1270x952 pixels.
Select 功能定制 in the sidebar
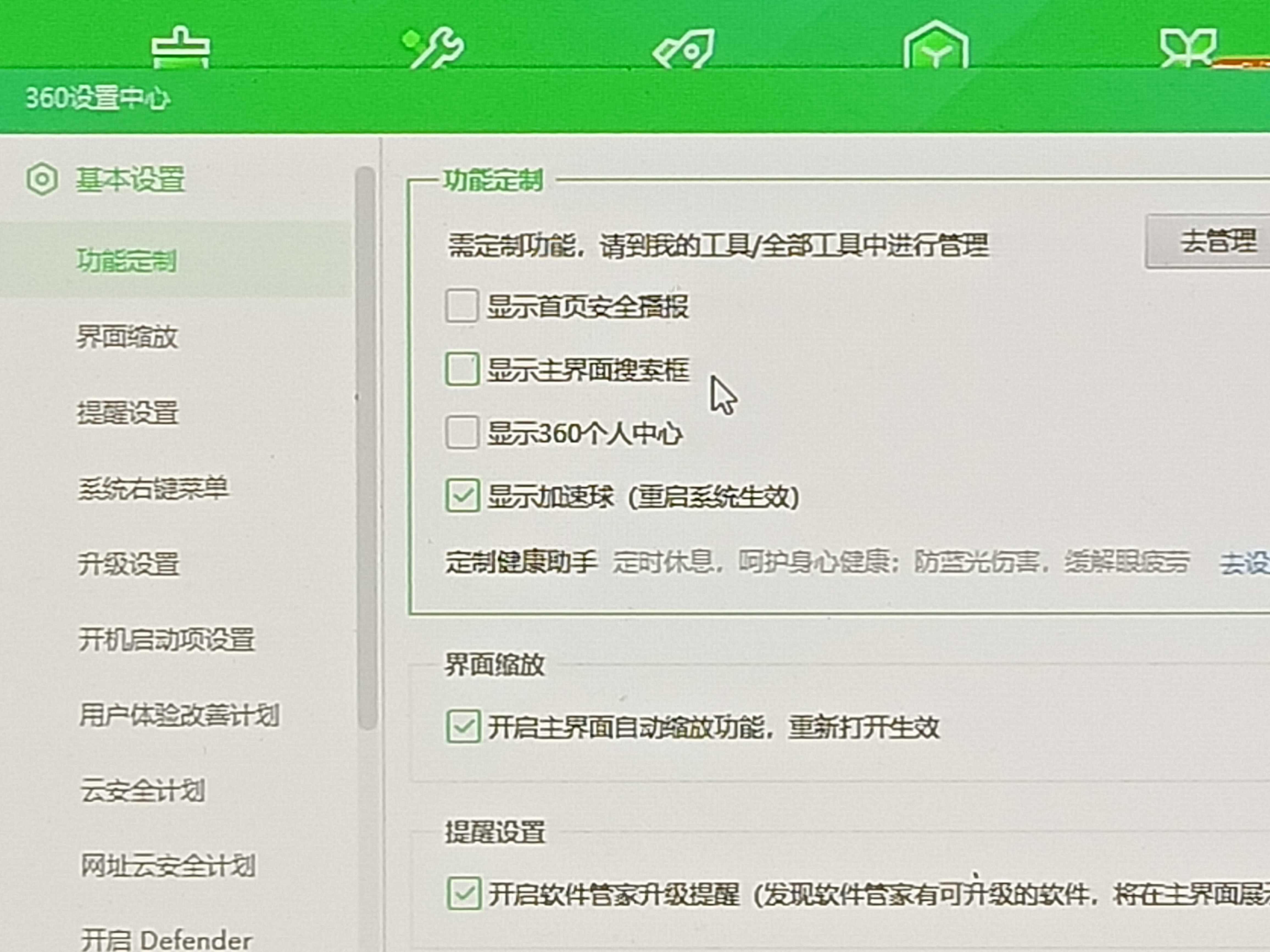point(127,261)
